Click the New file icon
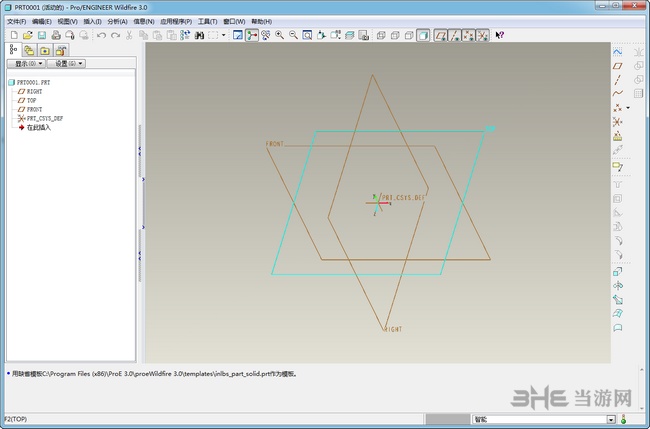This screenshot has height=429, width=650. point(13,35)
